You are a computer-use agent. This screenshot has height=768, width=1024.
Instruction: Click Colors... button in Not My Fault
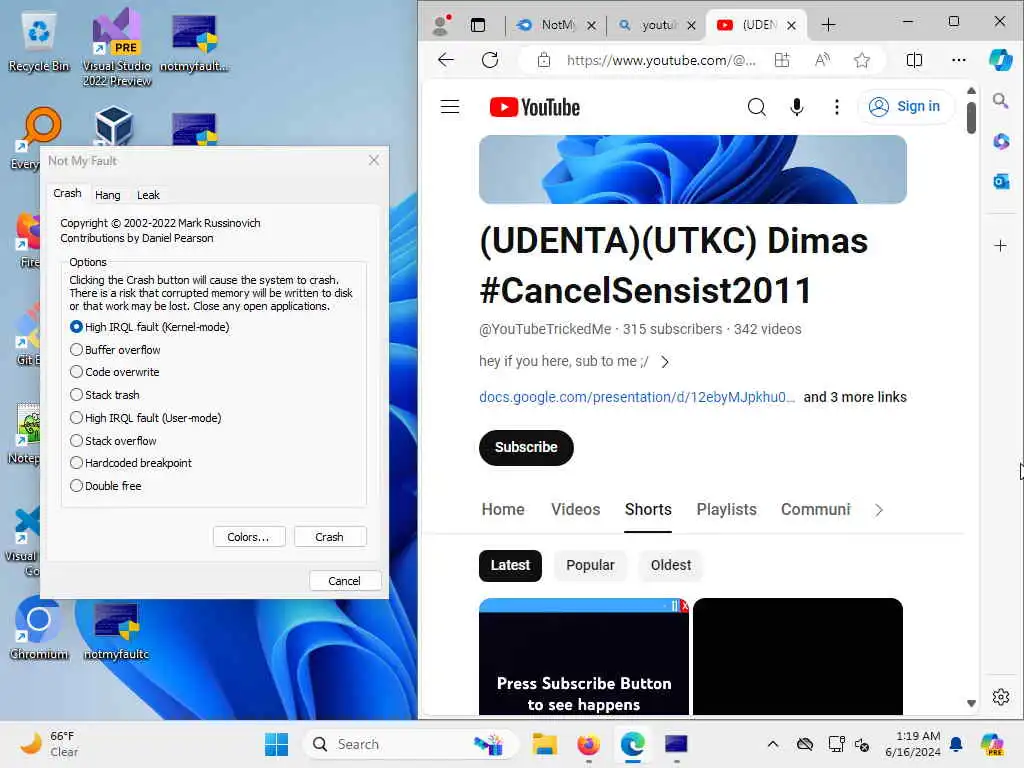pyautogui.click(x=249, y=537)
